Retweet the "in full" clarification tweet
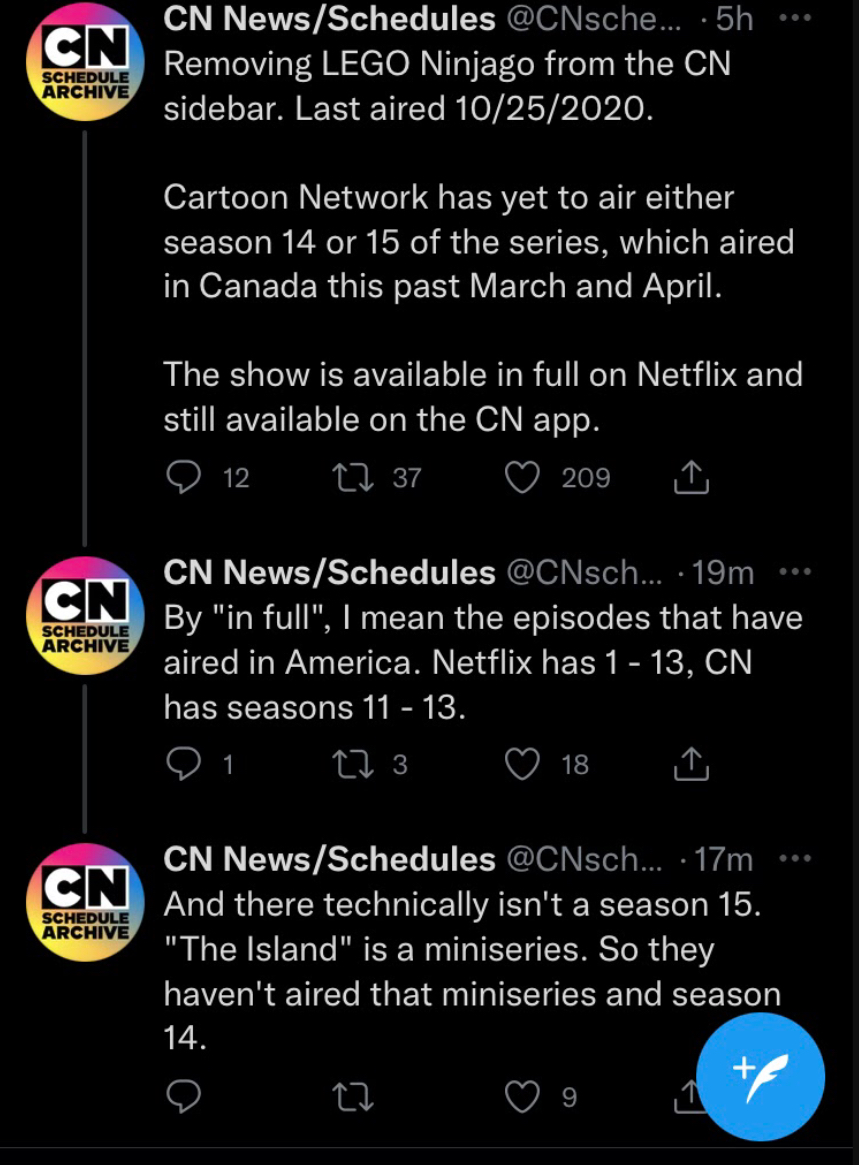Screen dimensions: 859x1165 click(352, 765)
